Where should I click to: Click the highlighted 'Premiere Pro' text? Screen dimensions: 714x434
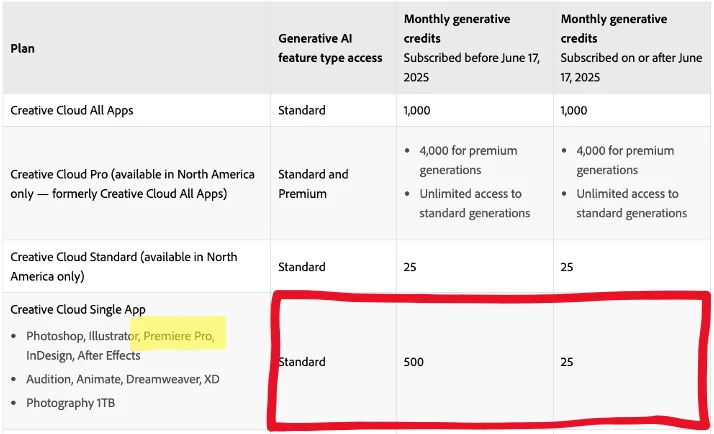(178, 336)
